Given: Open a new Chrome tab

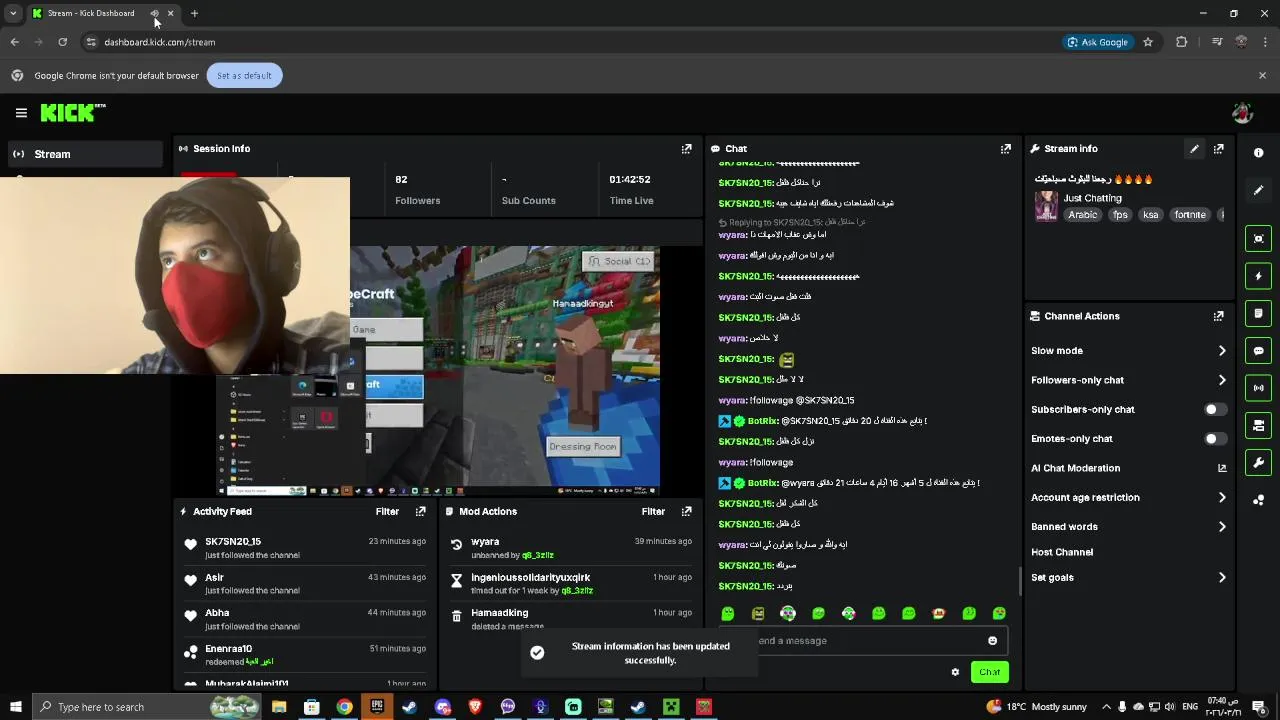Looking at the screenshot, I should (194, 13).
